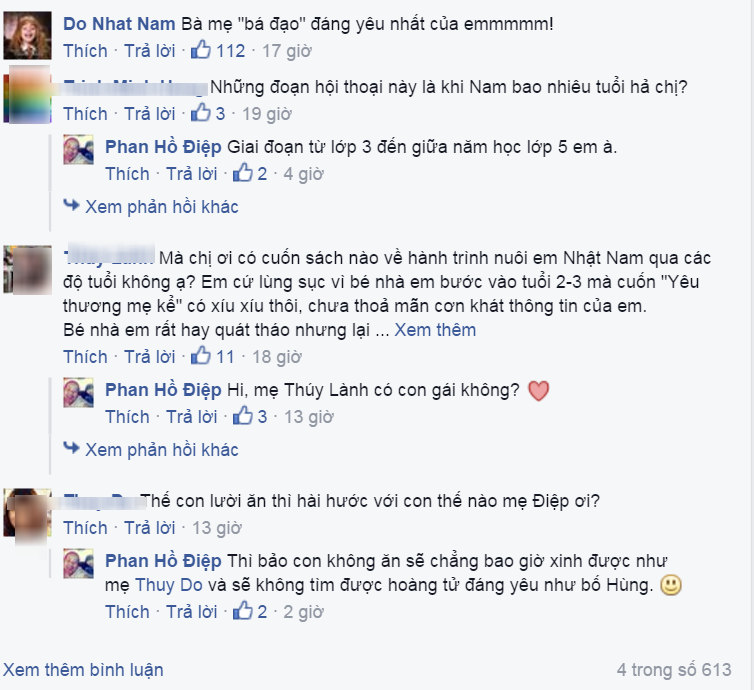This screenshot has width=754, height=690.
Task: Click thumbs-up icon beside 3 likes, 19 giờ
Action: tap(201, 113)
